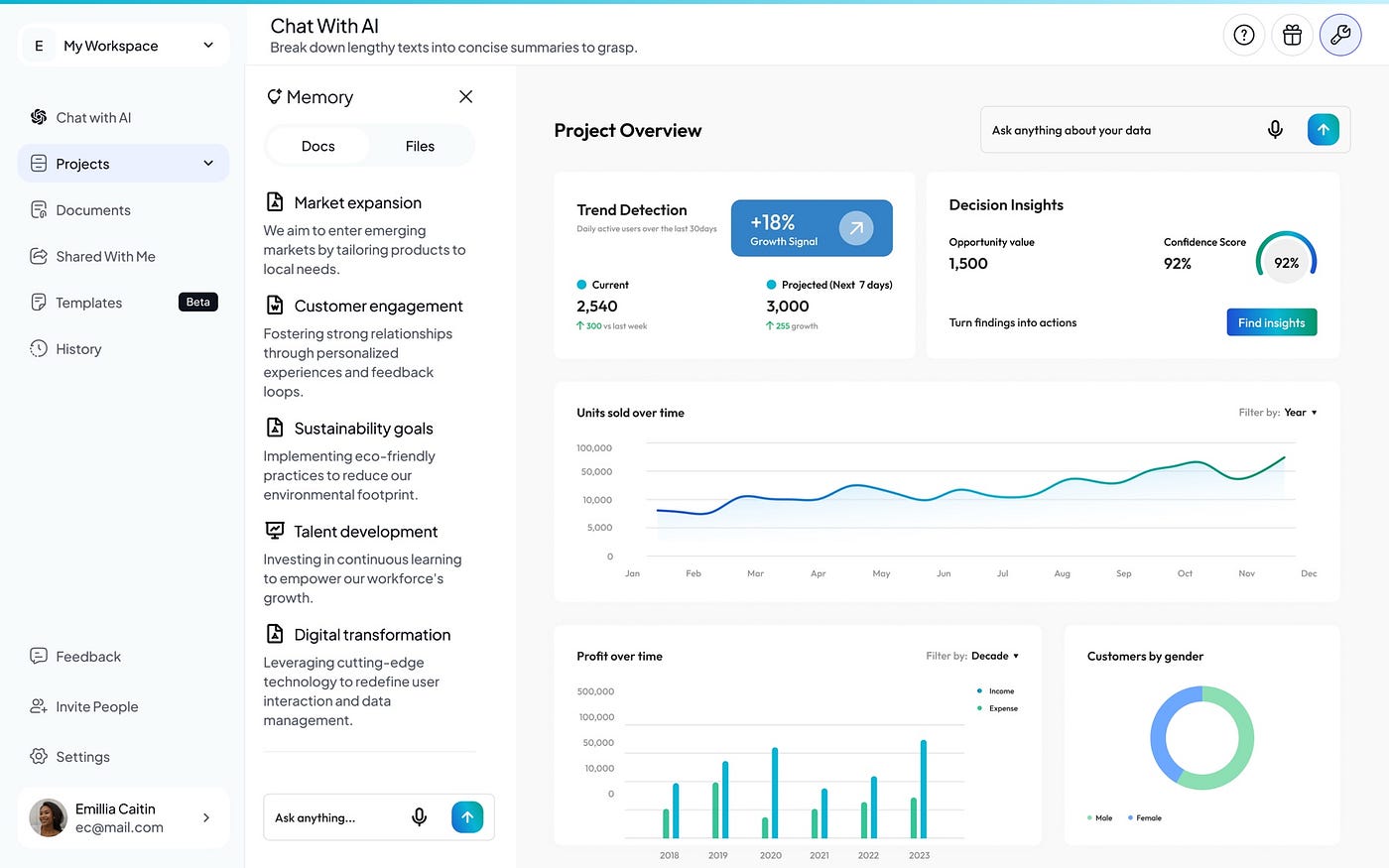The width and height of the screenshot is (1389, 868).
Task: Submit Memory chat with send arrow
Action: pos(467,817)
